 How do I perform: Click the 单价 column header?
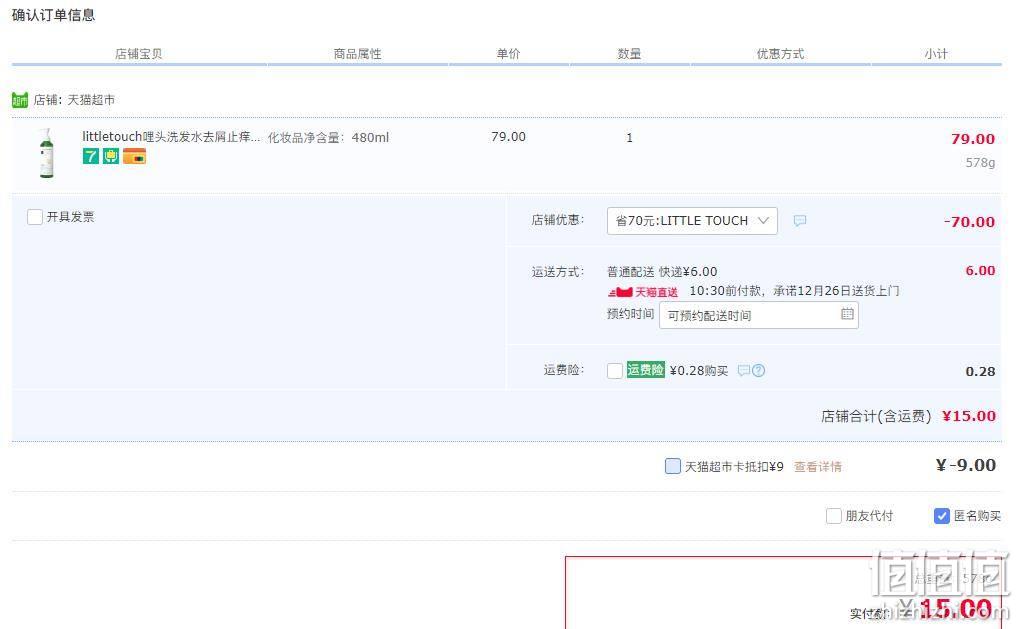coord(508,54)
